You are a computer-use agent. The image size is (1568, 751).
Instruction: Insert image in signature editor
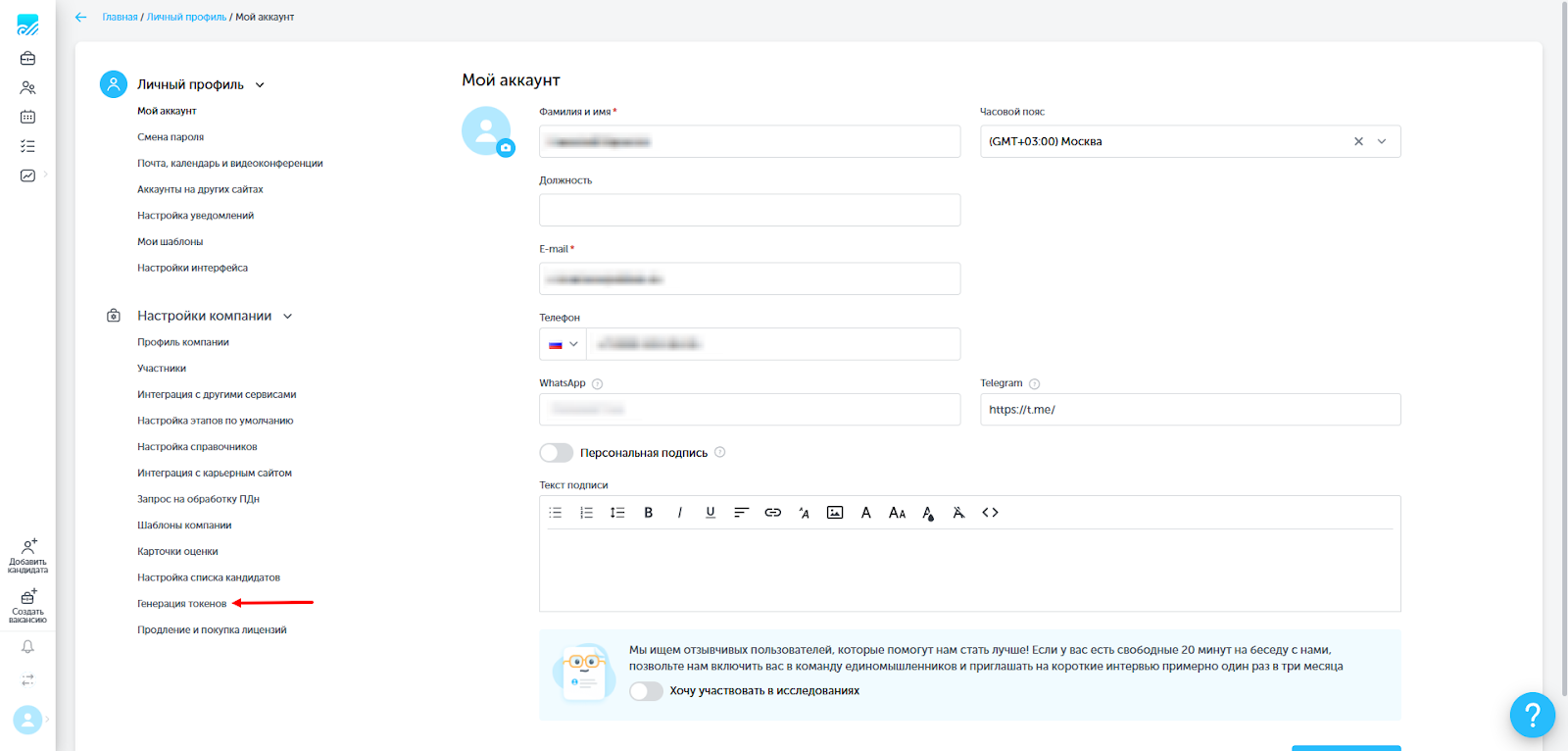835,513
